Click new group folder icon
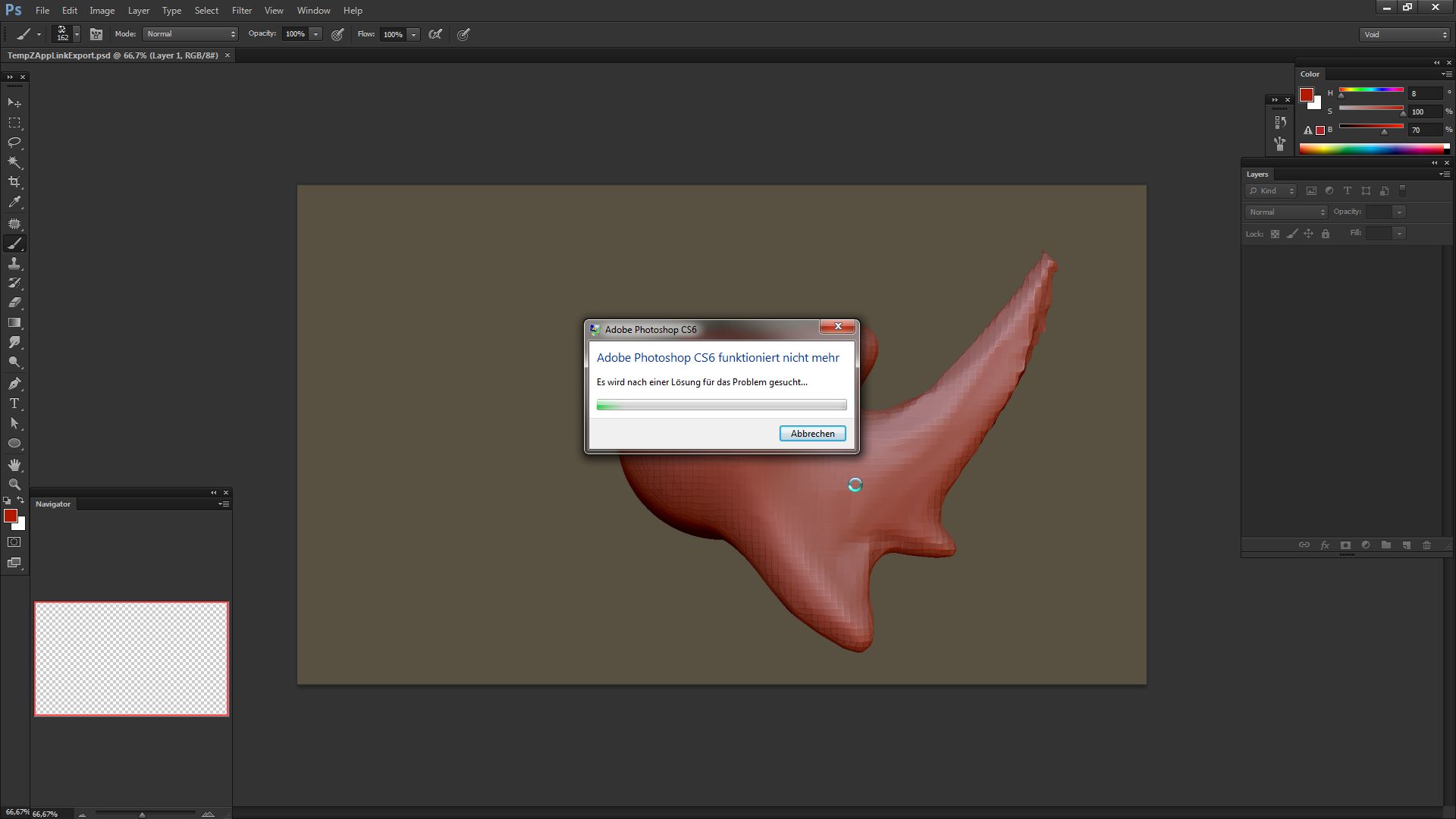This screenshot has height=819, width=1456. 1385,545
